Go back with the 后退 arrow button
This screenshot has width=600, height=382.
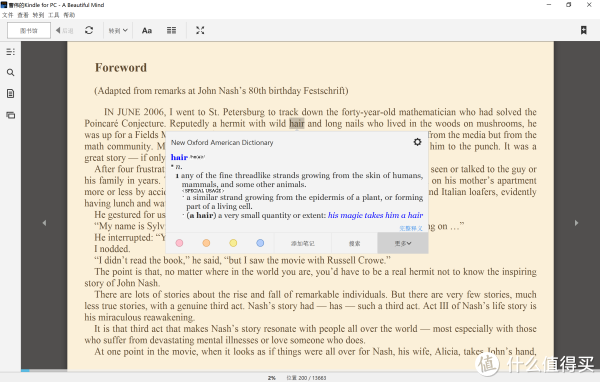pos(64,30)
